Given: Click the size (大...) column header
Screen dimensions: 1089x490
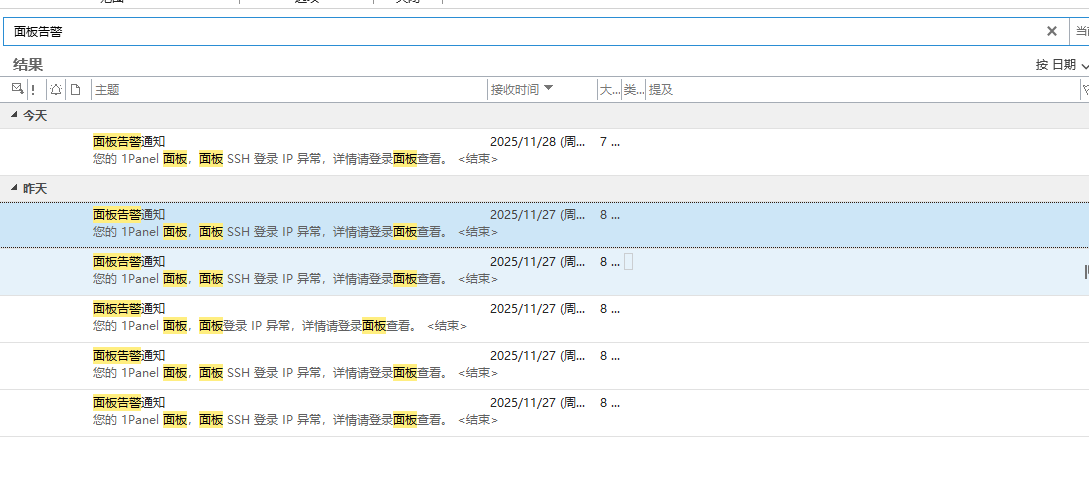Looking at the screenshot, I should coord(609,90).
